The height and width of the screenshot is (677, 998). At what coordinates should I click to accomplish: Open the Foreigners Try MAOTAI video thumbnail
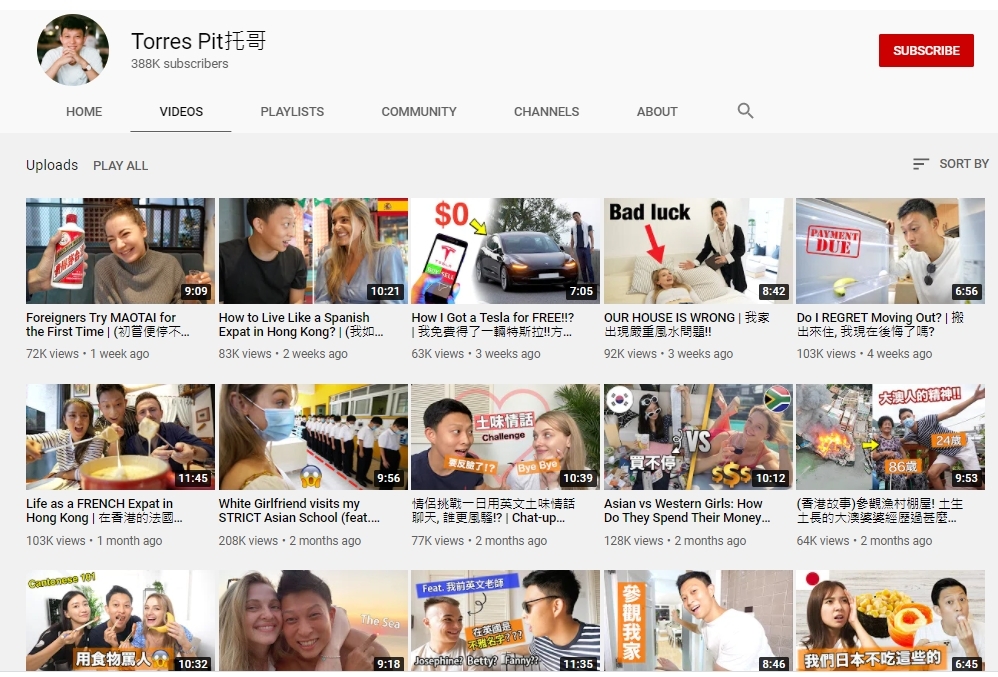tap(120, 250)
